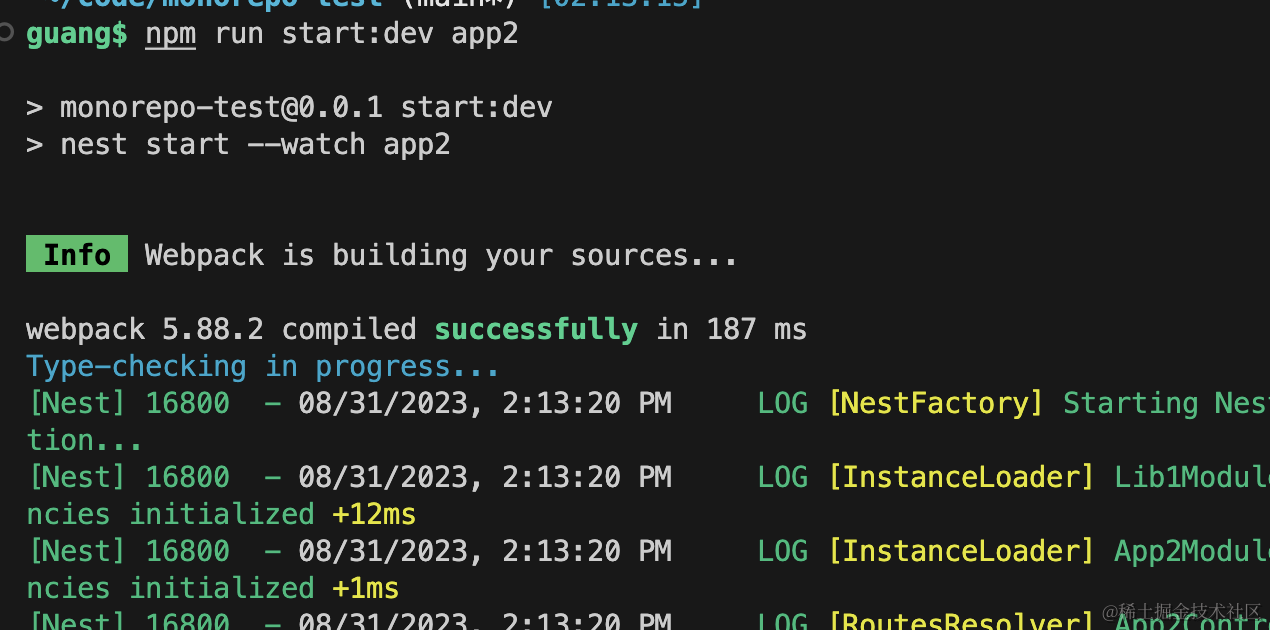Image resolution: width=1270 pixels, height=630 pixels.
Task: Click the monorepo-test@0.0.1 package text
Action: coord(221,108)
